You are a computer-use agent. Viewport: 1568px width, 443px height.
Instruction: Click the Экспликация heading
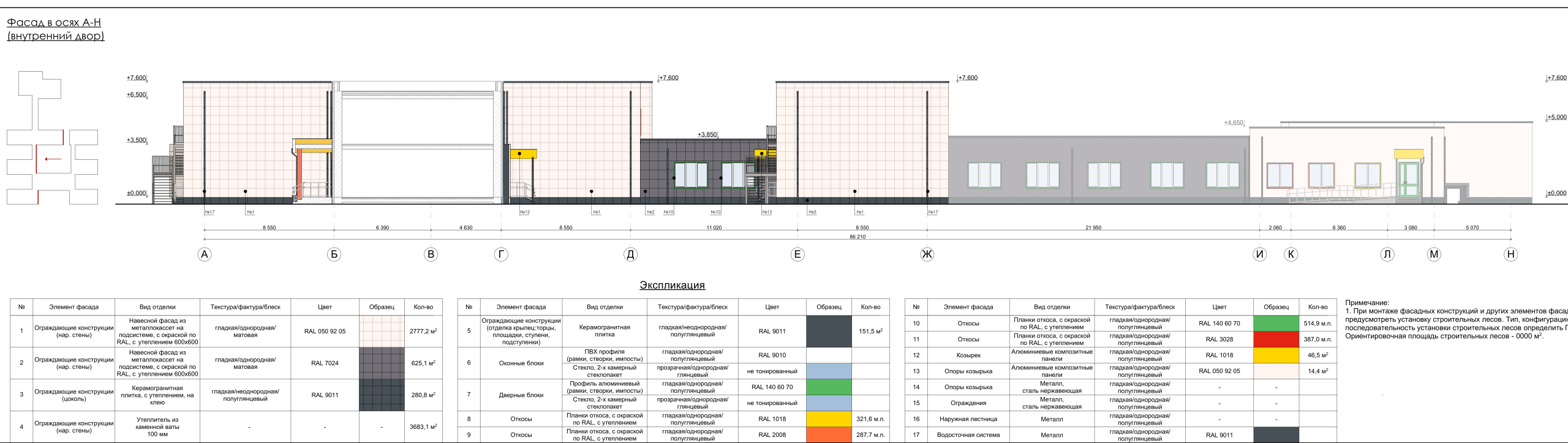click(672, 285)
